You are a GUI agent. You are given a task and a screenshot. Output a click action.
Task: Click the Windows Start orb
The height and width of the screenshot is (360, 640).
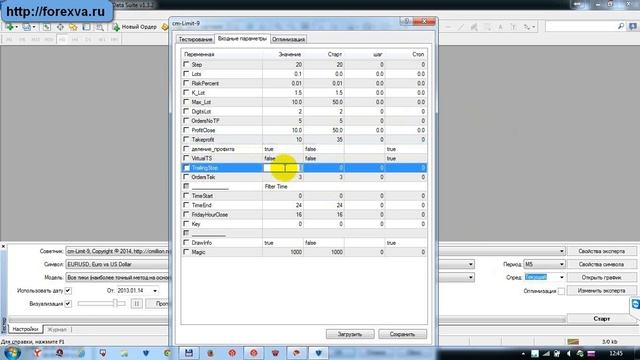click(12, 352)
